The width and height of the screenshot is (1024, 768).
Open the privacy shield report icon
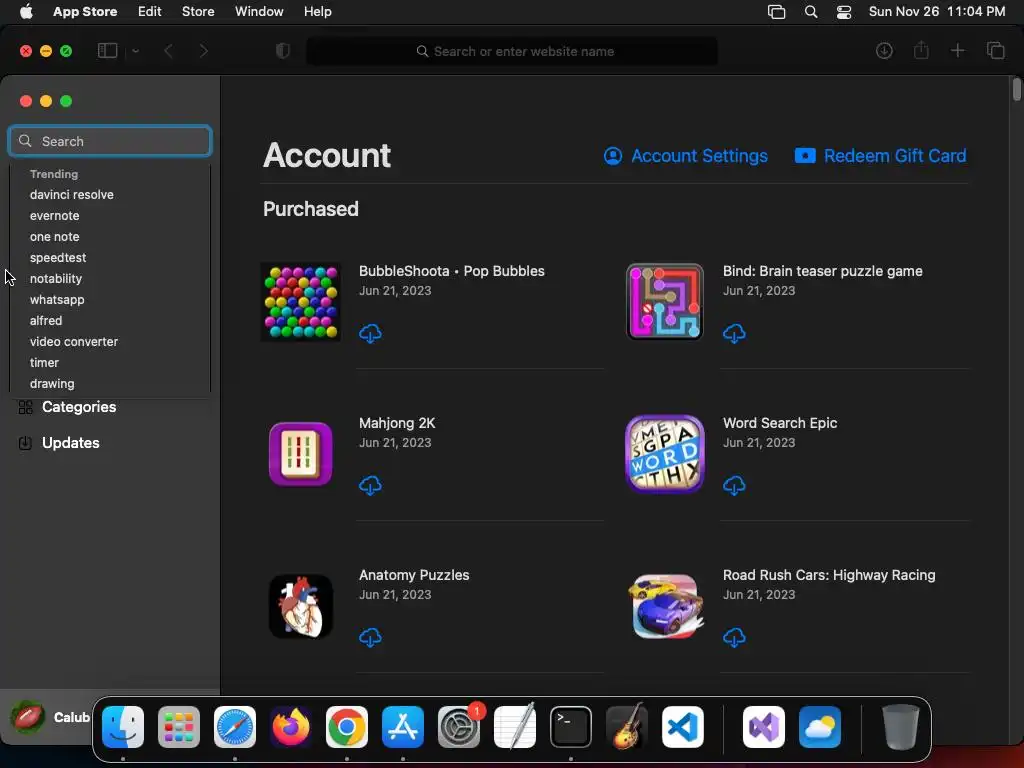[x=283, y=51]
